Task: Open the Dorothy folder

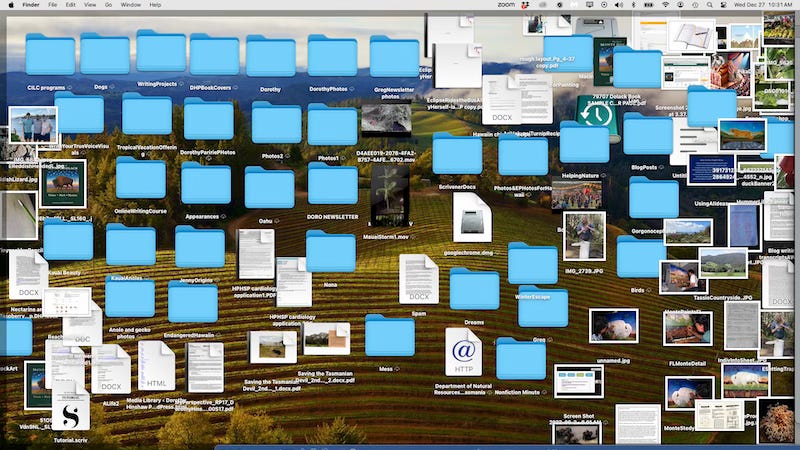Action: pyautogui.click(x=270, y=56)
